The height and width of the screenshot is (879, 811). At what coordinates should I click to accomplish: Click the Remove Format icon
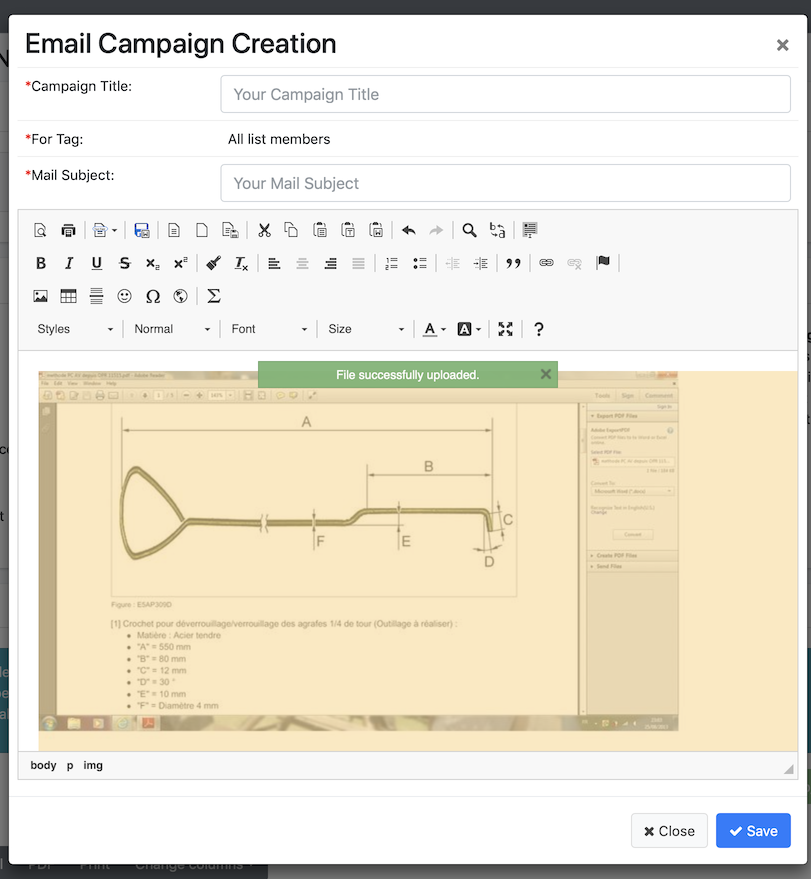[241, 263]
